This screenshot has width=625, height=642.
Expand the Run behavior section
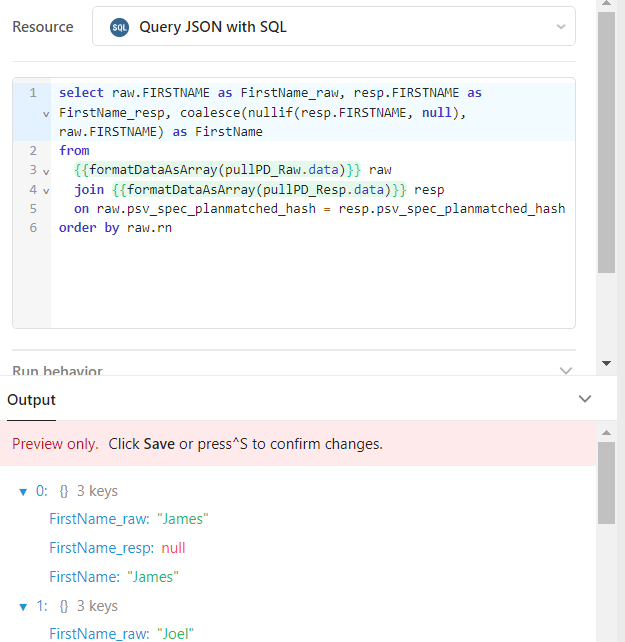[x=566, y=371]
